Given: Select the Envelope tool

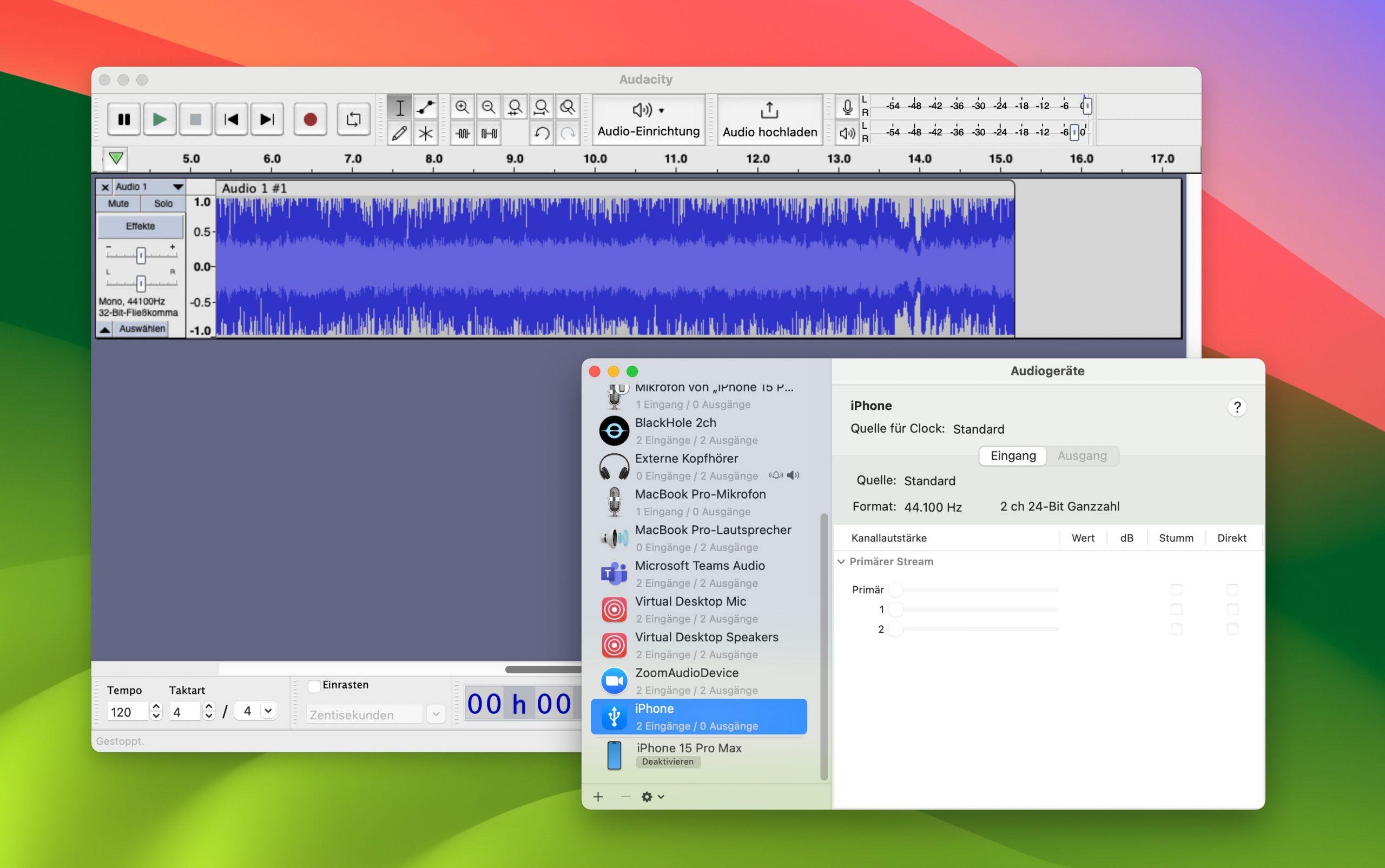Looking at the screenshot, I should click(425, 108).
